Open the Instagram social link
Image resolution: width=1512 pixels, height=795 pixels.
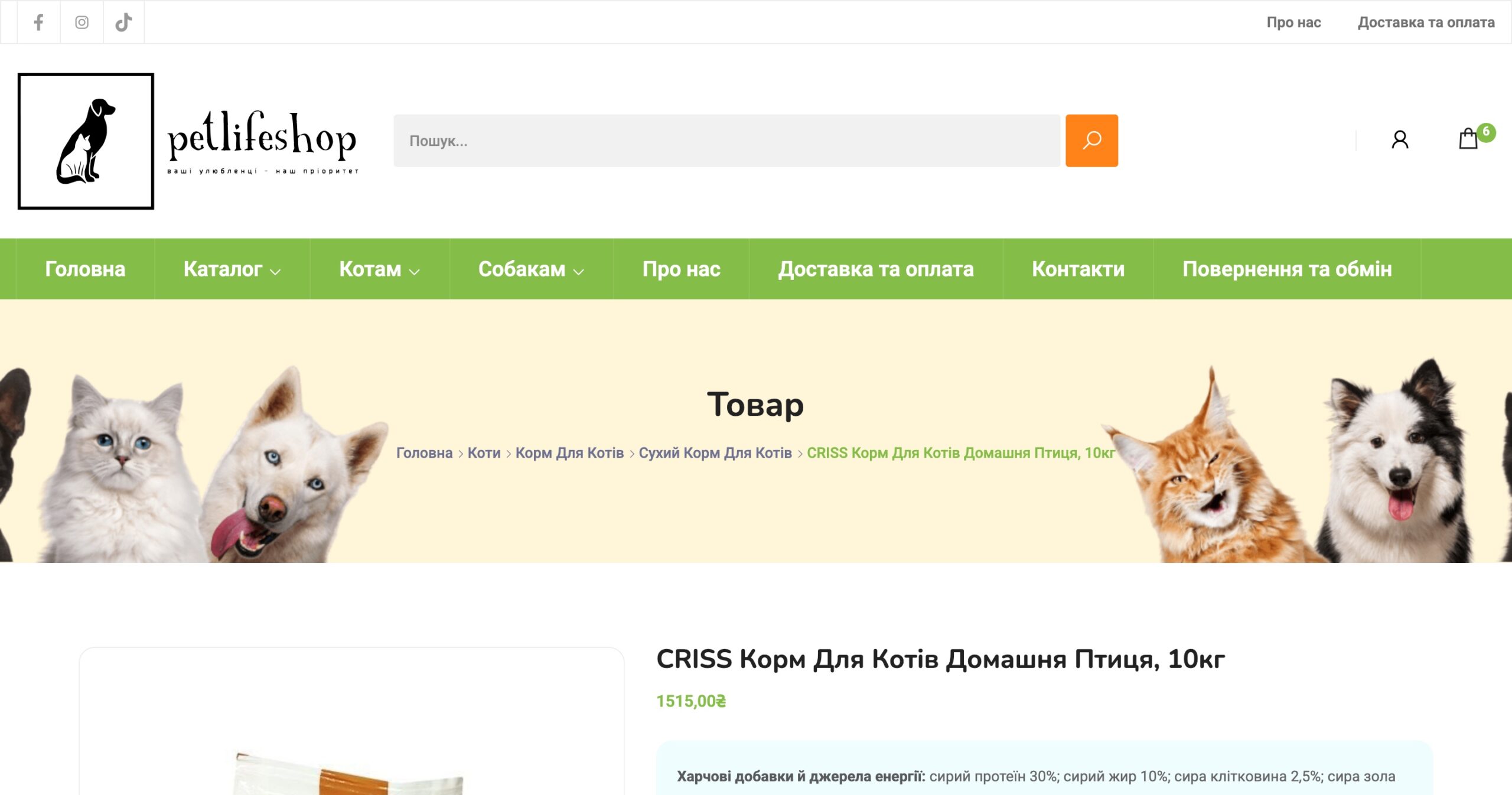click(82, 22)
